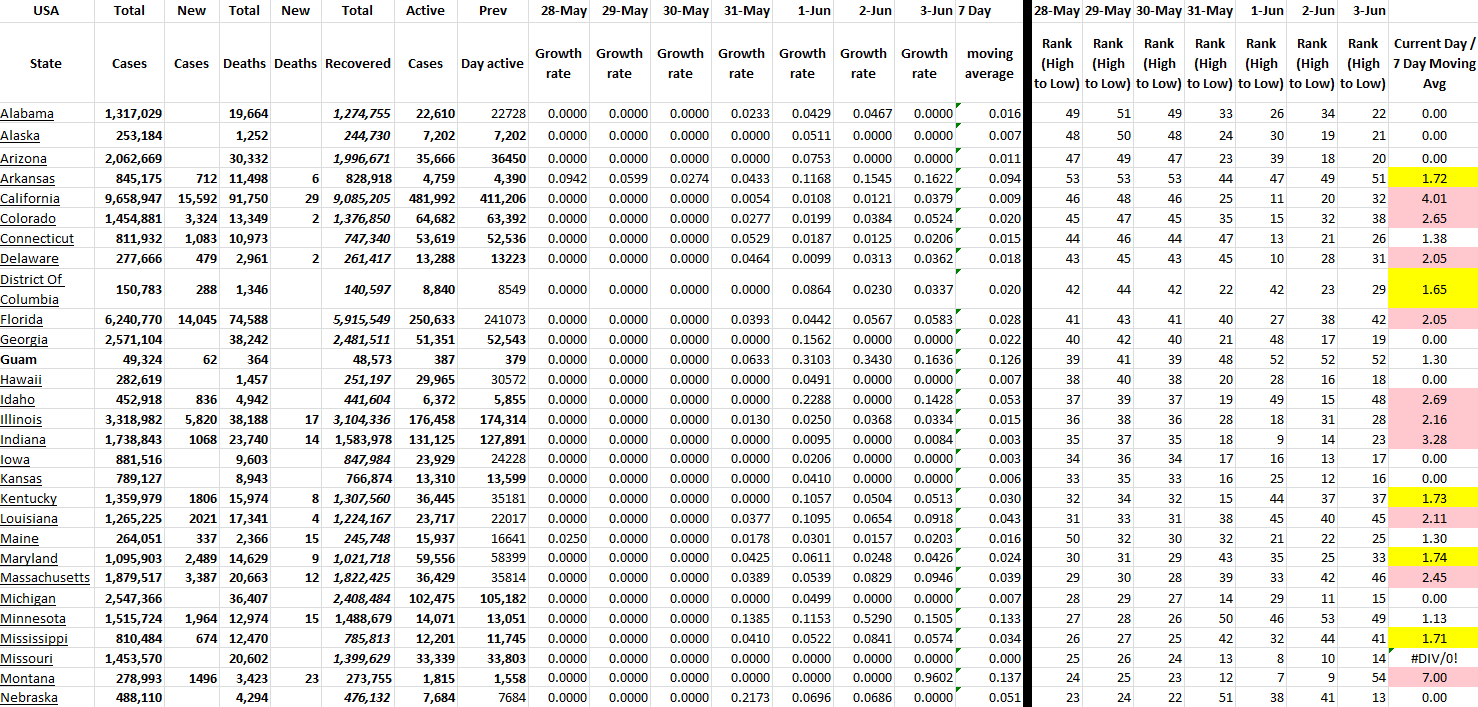Follow the Florida state link

[21, 320]
